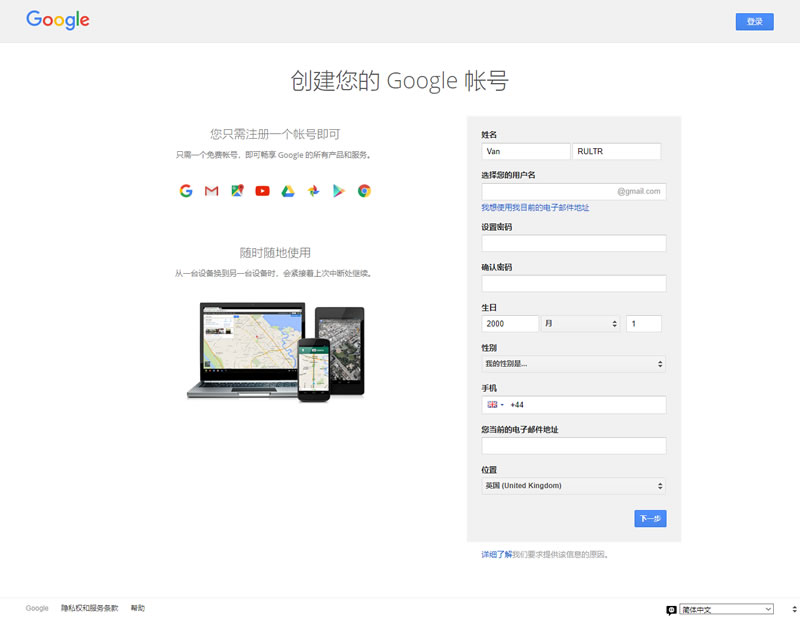The image size is (800, 618).
Task: Click the Google Play icon
Action: [x=339, y=191]
